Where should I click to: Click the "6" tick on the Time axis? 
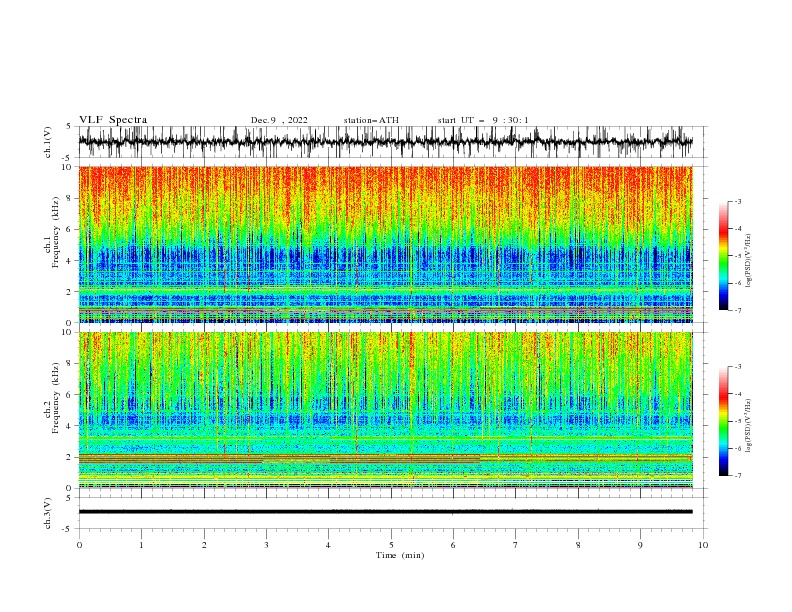pyautogui.click(x=453, y=545)
